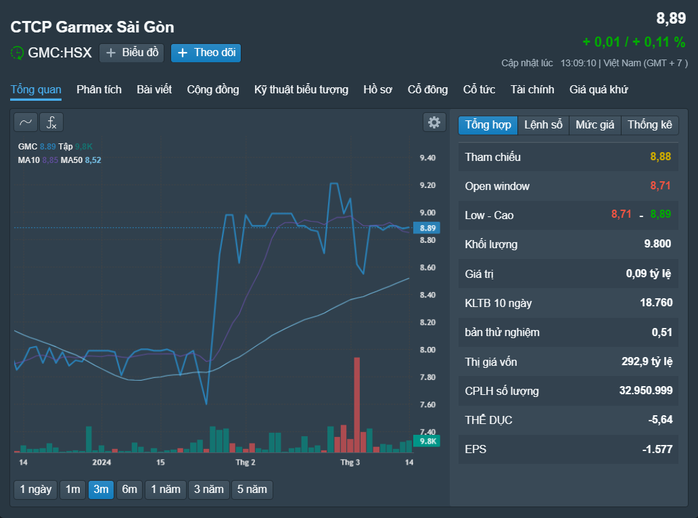
Task: Click the GMC 8.89 chart legend
Action: (x=37, y=146)
